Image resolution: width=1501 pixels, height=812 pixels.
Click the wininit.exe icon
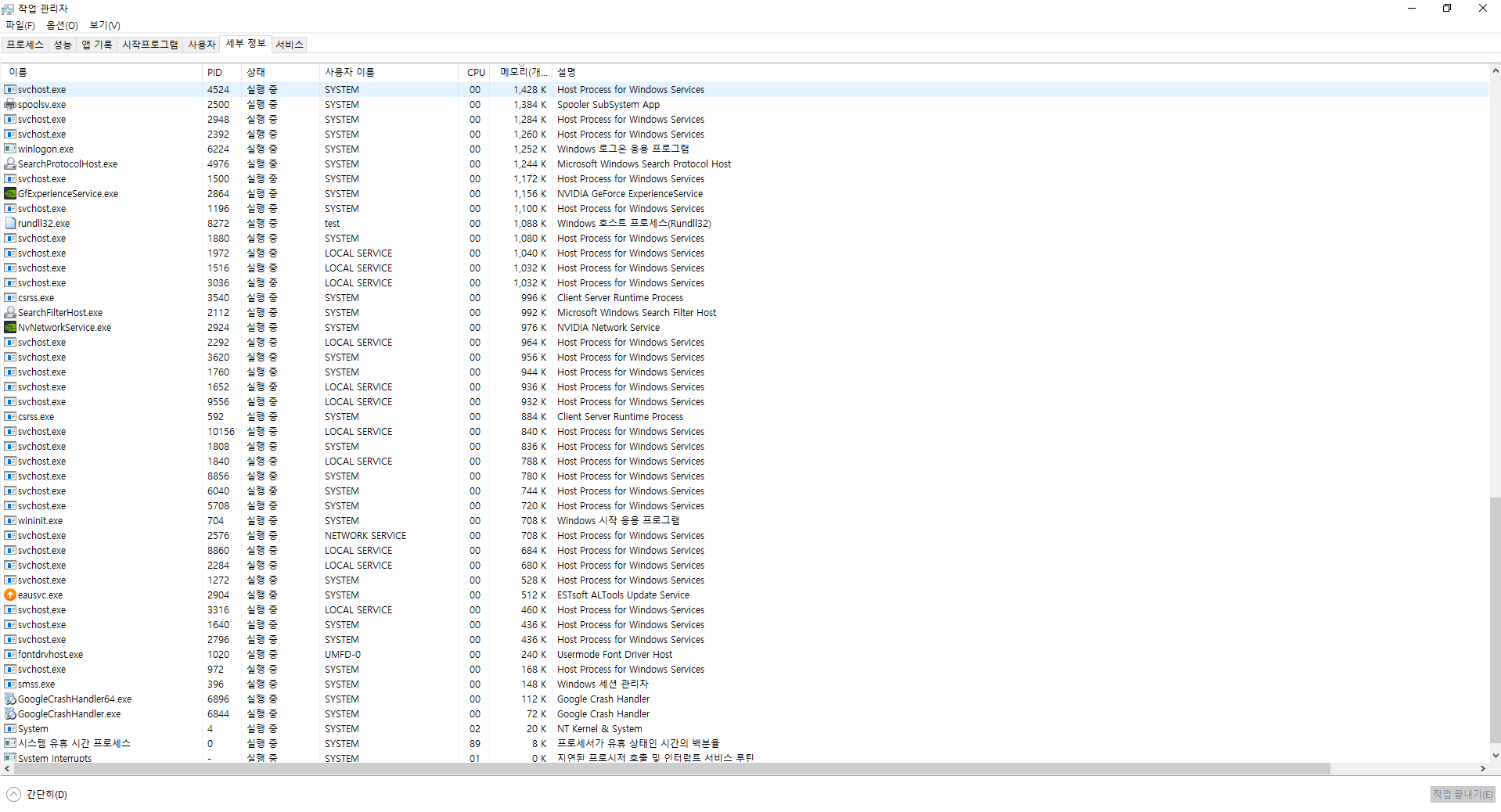(x=10, y=521)
